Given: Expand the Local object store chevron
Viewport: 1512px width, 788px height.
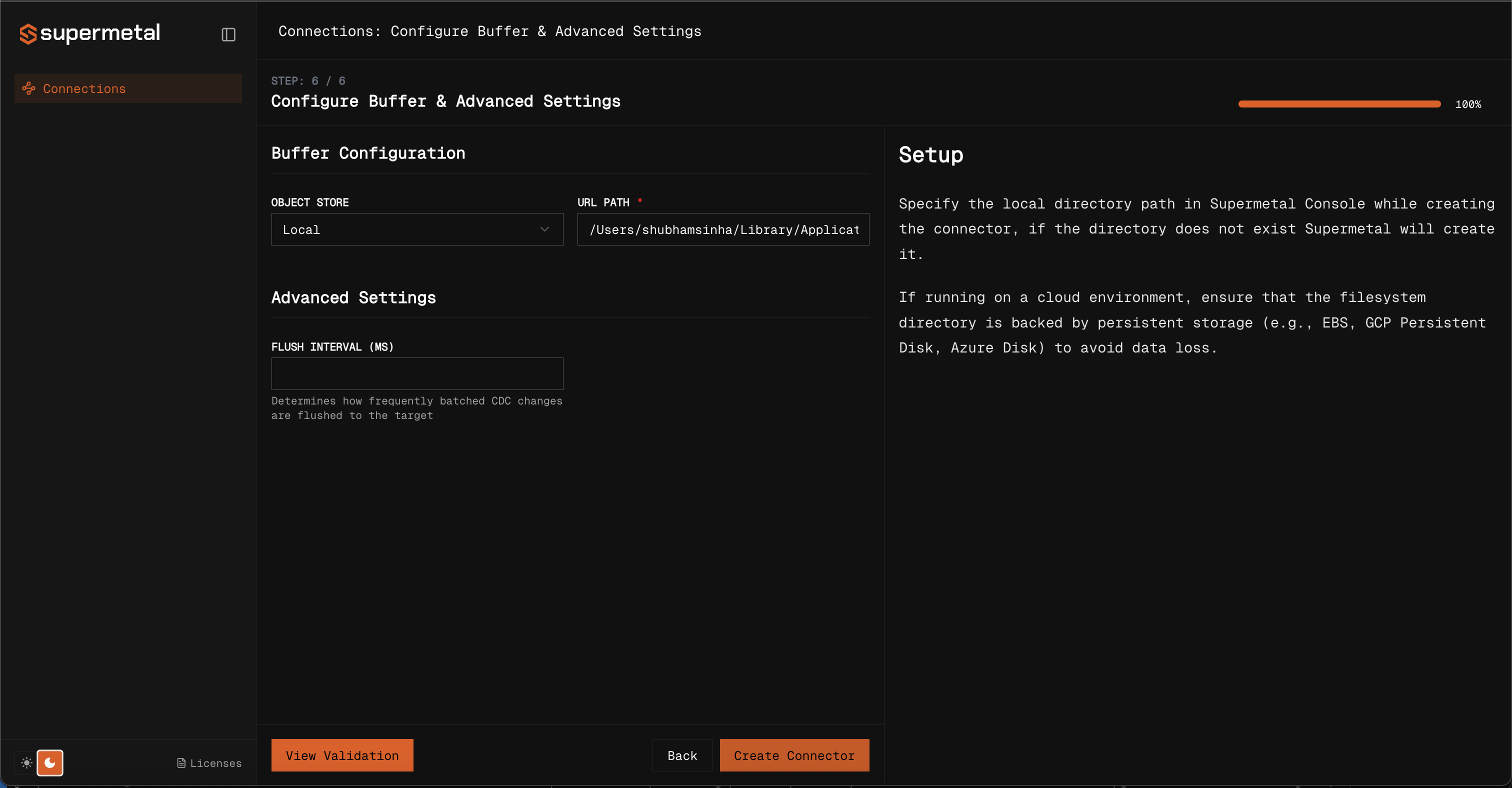Looking at the screenshot, I should click(544, 229).
